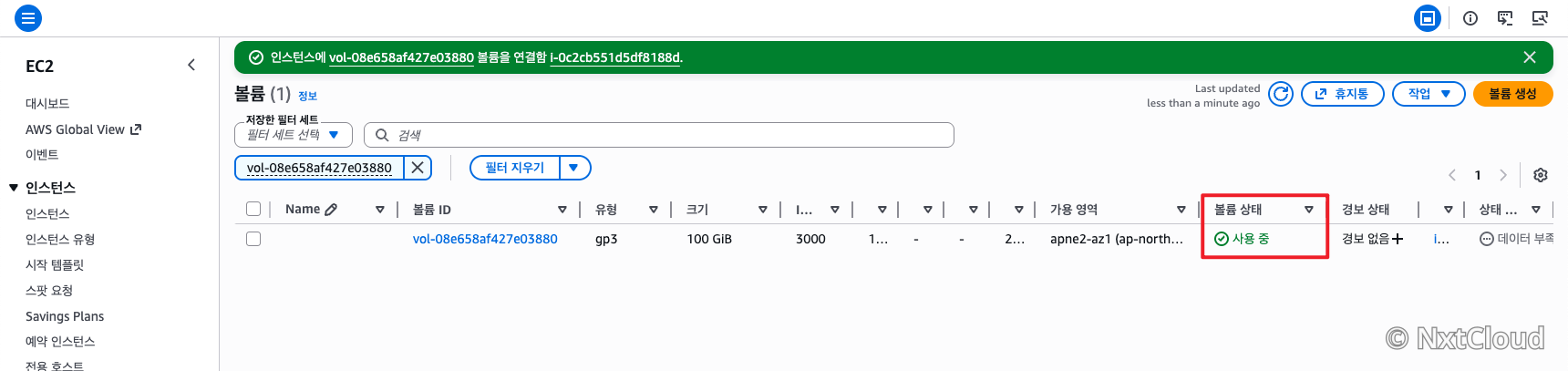This screenshot has height=371, width=1568.
Task: Open table preferences gear icon
Action: [1541, 175]
